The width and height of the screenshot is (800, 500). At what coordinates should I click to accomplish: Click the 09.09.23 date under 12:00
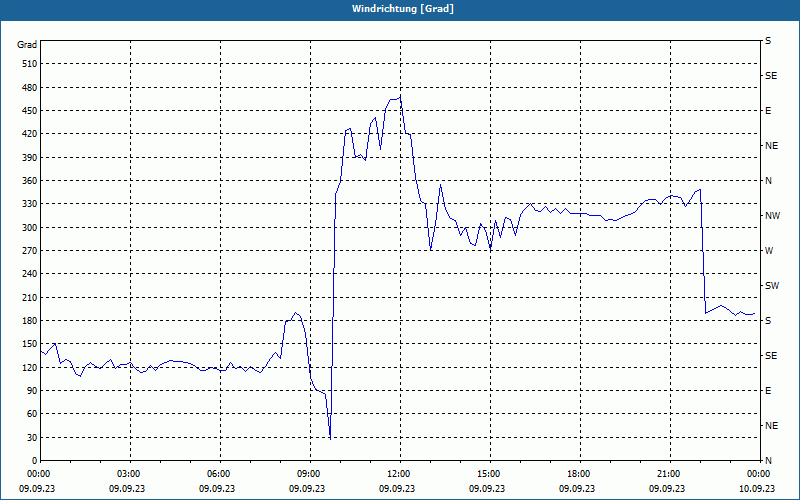(x=396, y=488)
